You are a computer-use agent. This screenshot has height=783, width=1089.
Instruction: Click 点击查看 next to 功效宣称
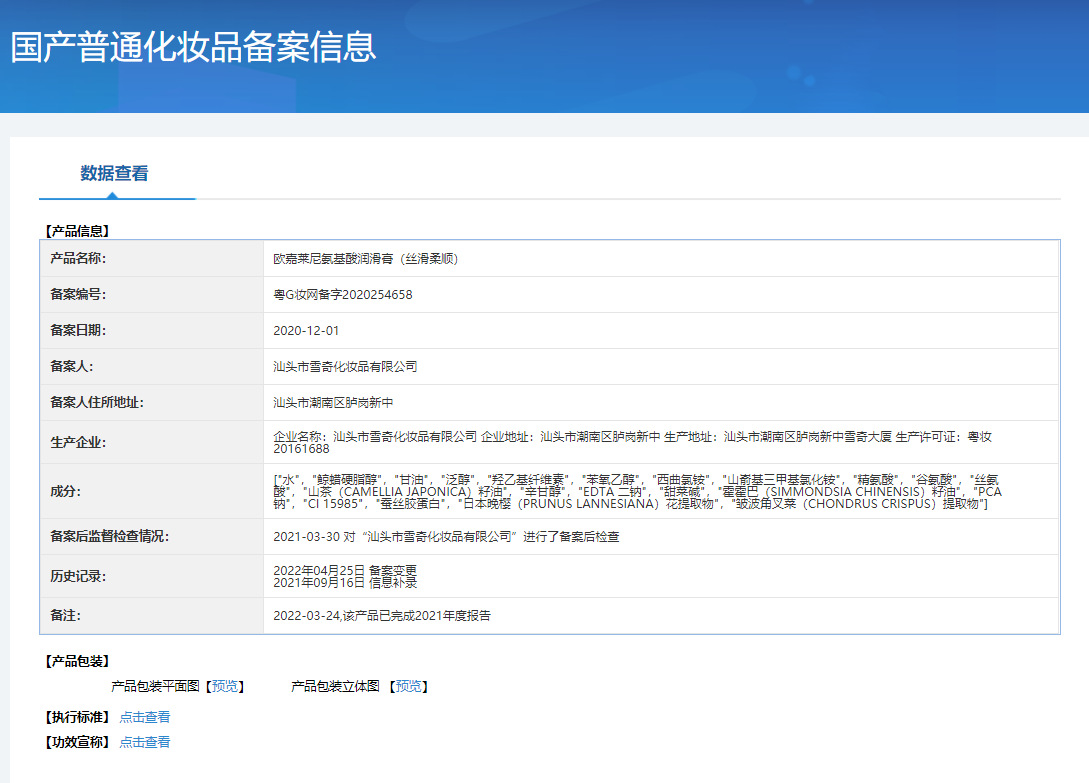point(144,742)
